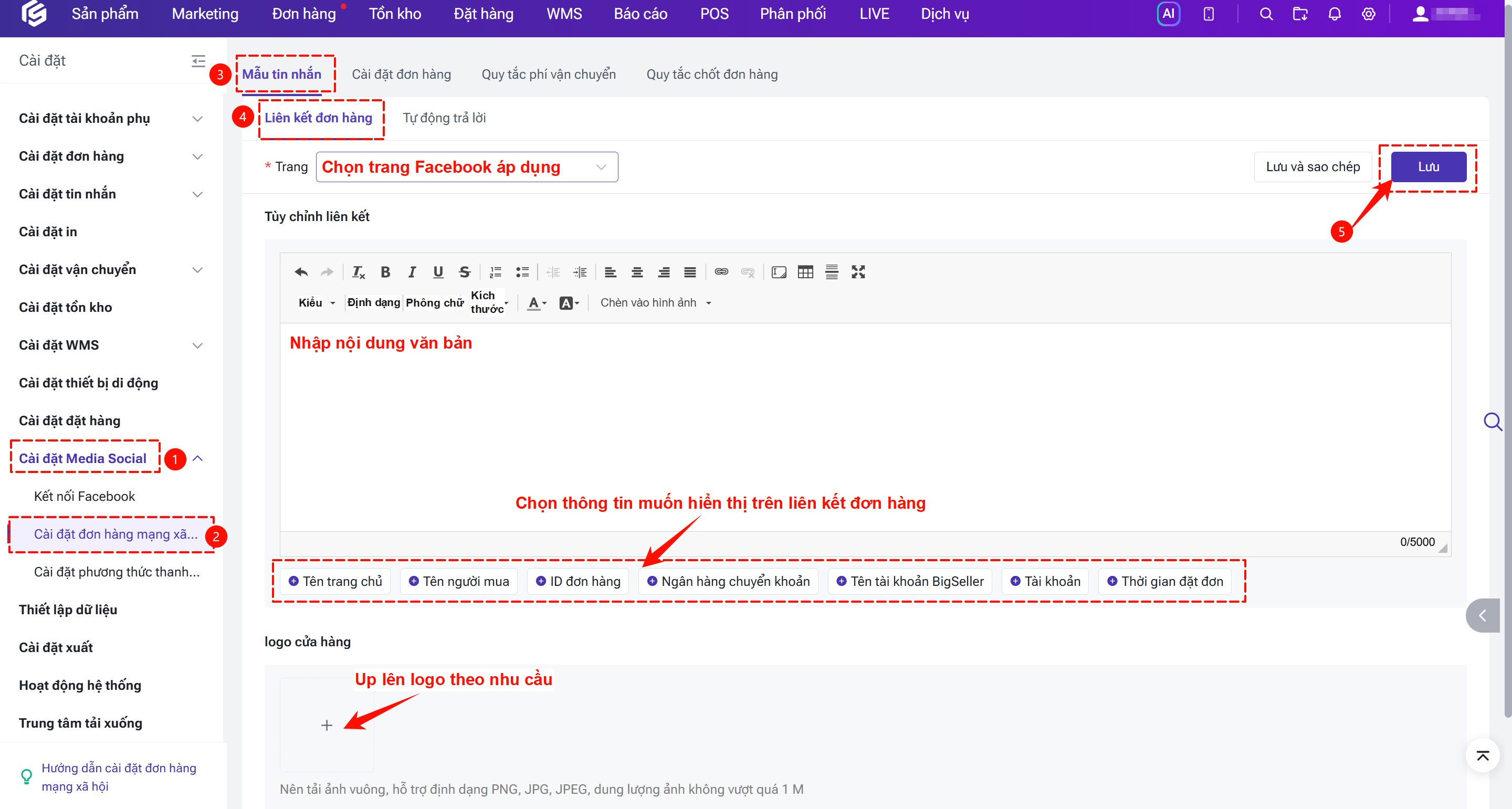This screenshot has height=809, width=1512.
Task: Open the Trang Facebook page dropdown
Action: pos(467,167)
